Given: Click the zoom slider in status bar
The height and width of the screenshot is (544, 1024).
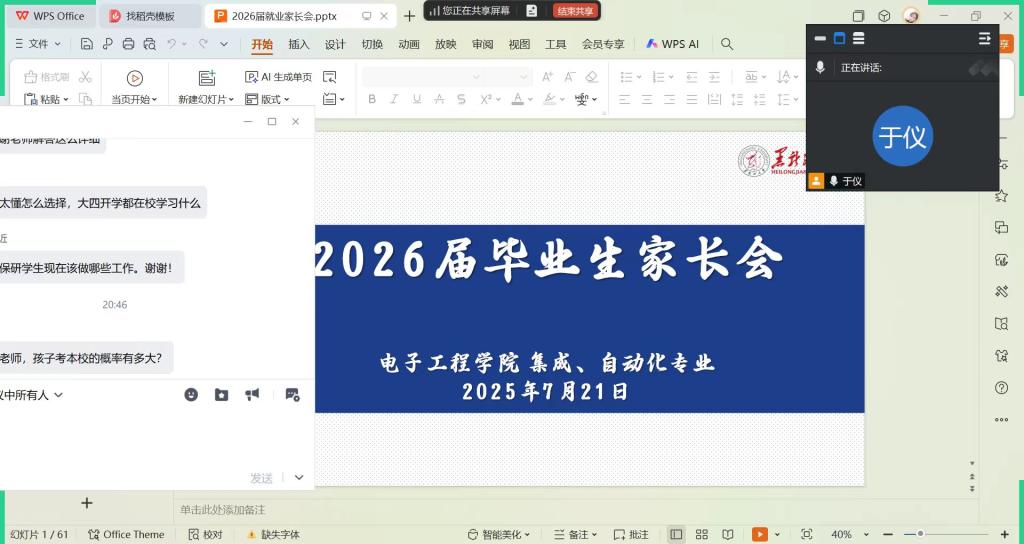Looking at the screenshot, I should 920,535.
